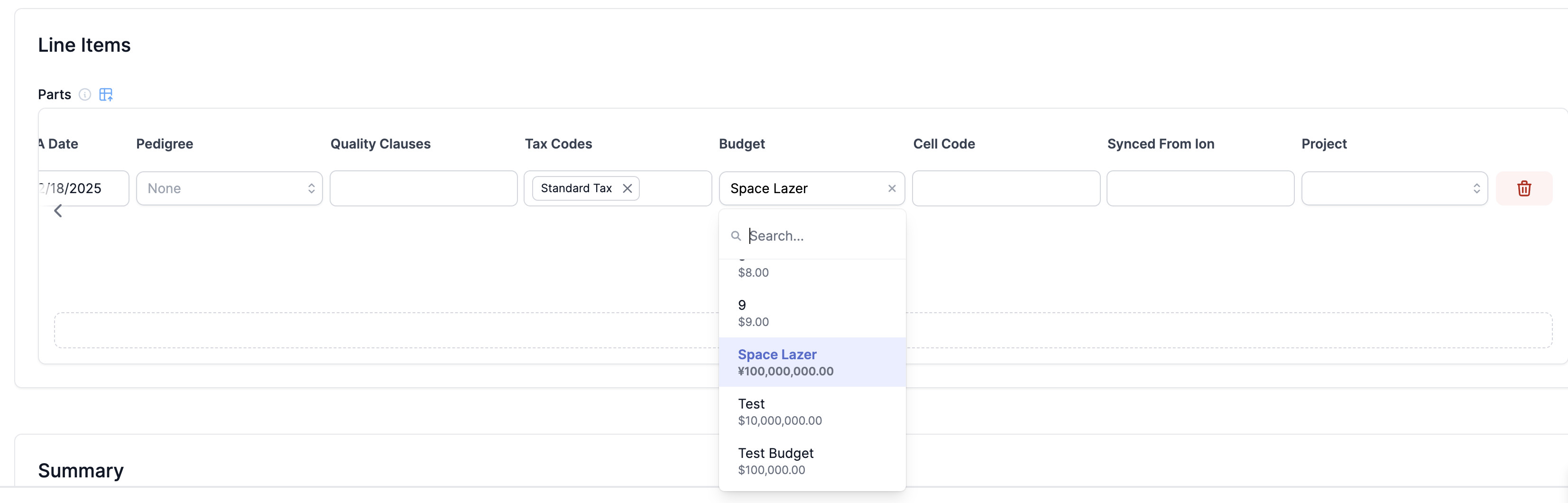
Task: Select the Space Lazer budget option
Action: 812,363
